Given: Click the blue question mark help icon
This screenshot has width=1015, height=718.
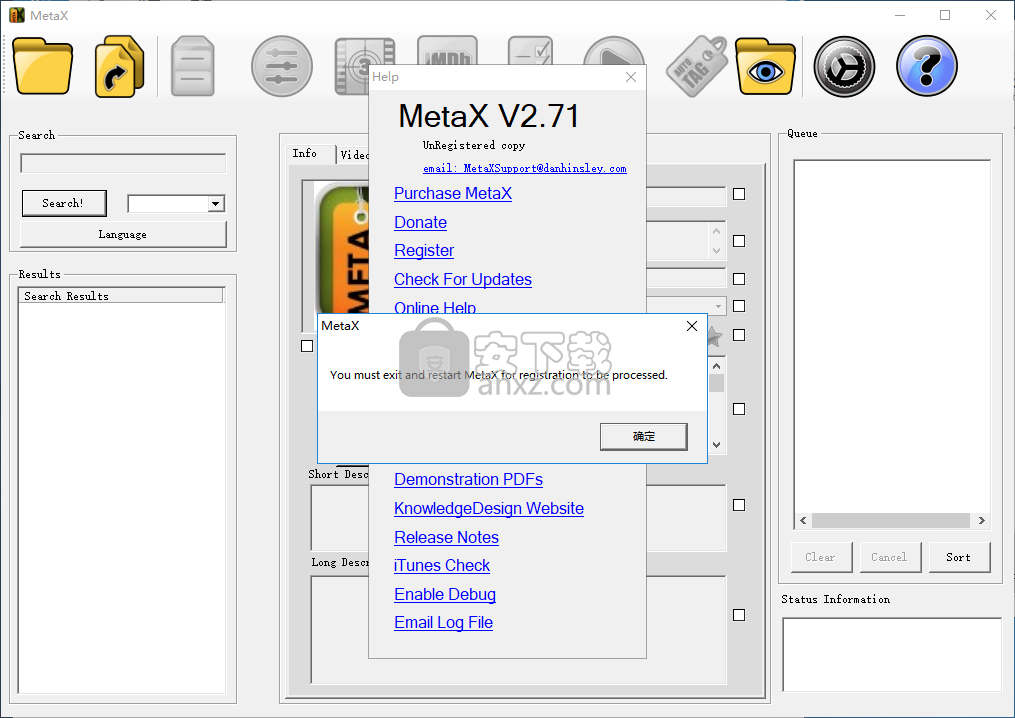Looking at the screenshot, I should pos(926,66).
